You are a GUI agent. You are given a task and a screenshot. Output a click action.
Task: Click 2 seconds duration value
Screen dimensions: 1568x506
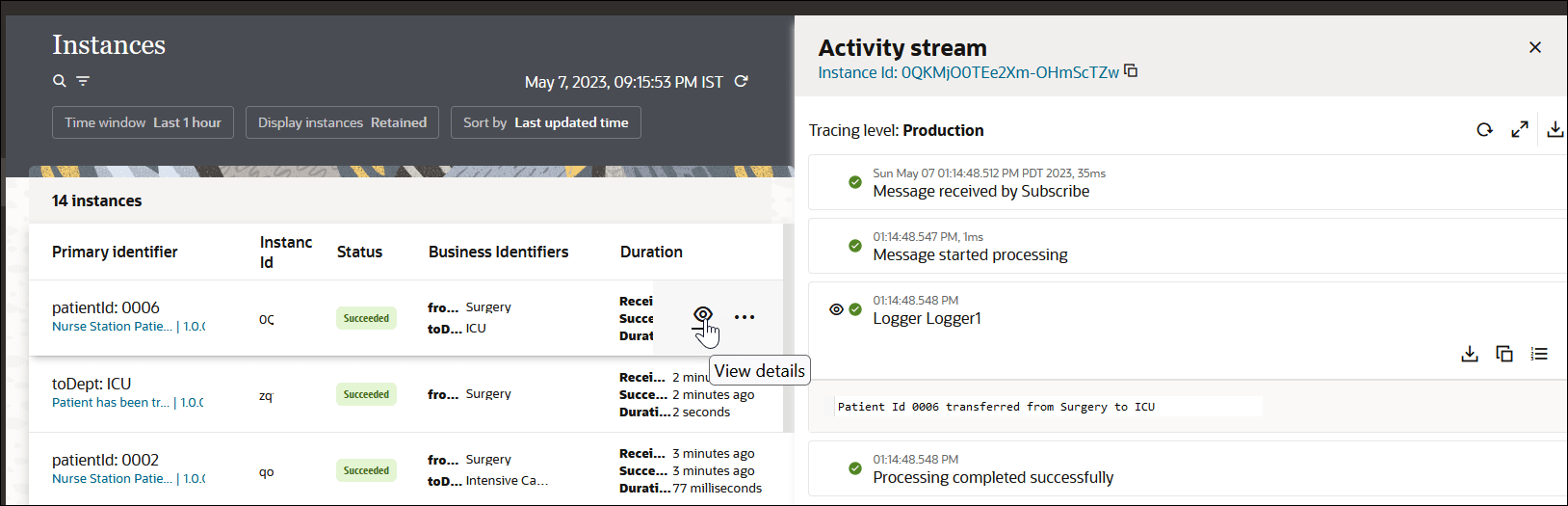tap(701, 412)
